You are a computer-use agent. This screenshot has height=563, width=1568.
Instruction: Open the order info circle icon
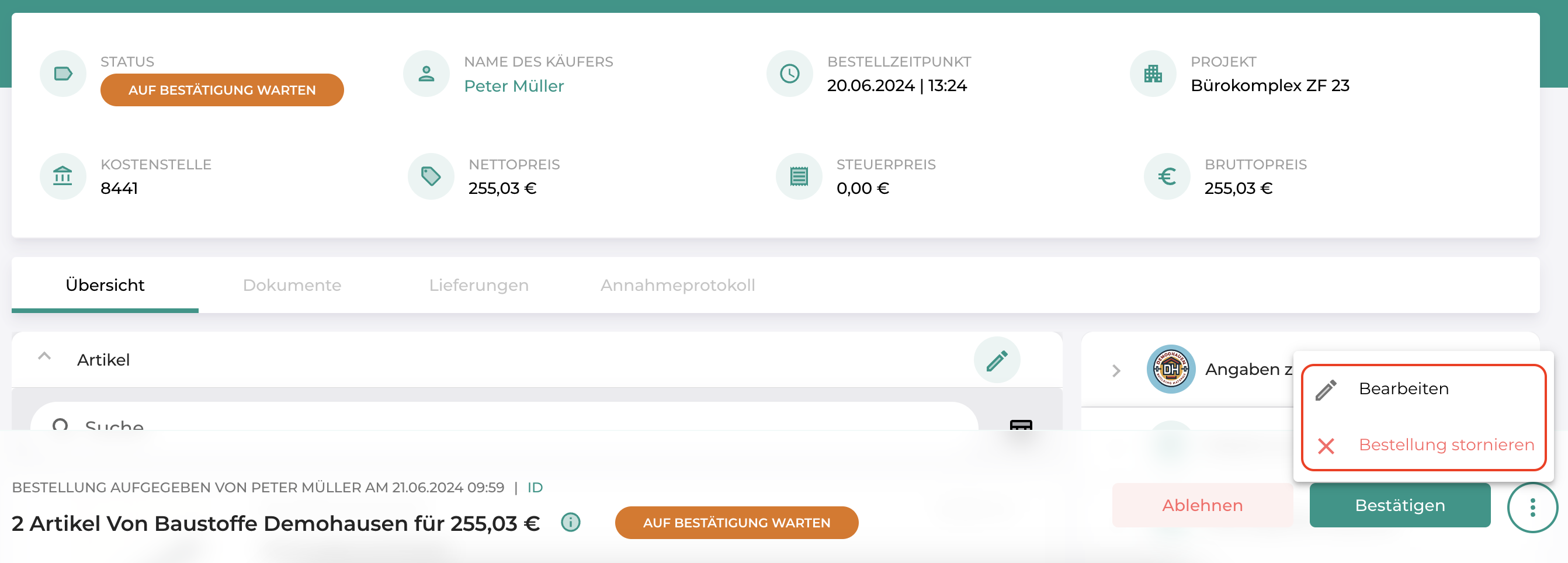coord(570,522)
